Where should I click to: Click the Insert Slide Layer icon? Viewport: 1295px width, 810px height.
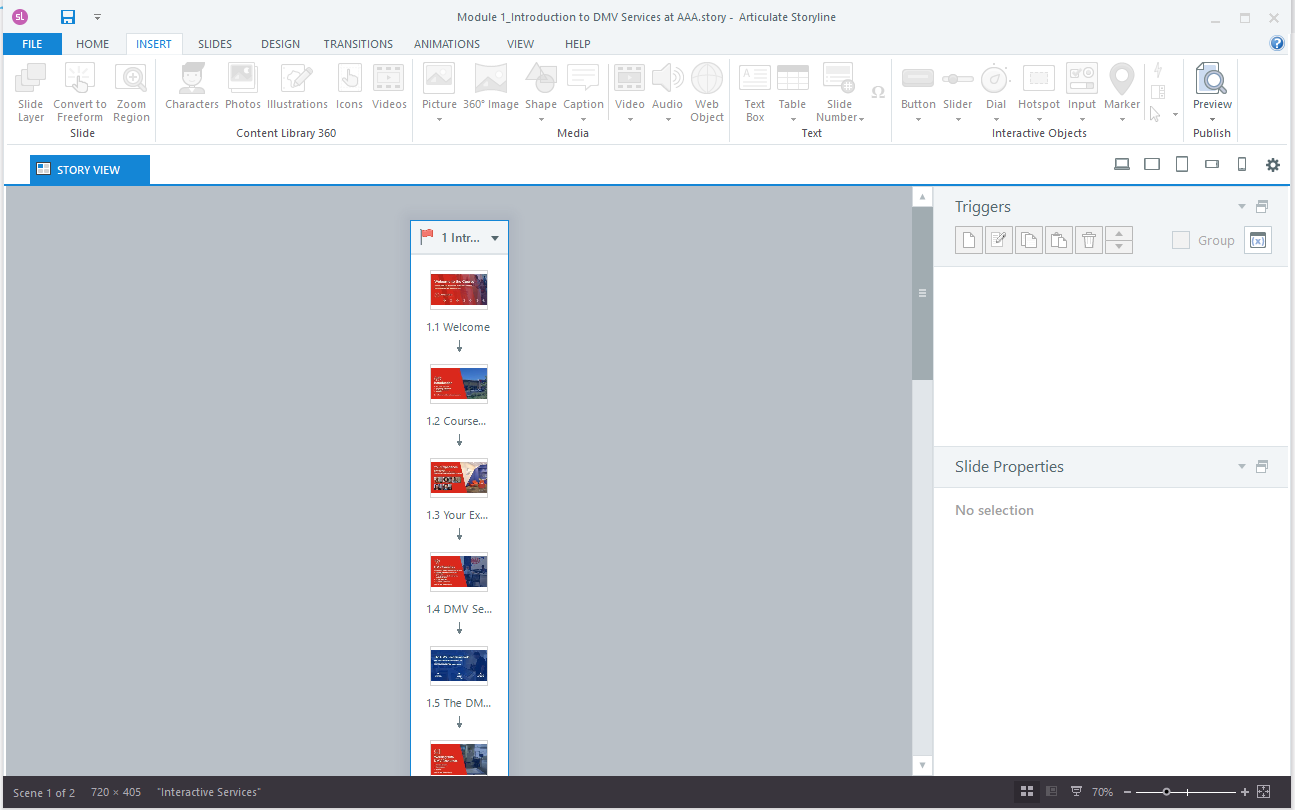point(31,92)
